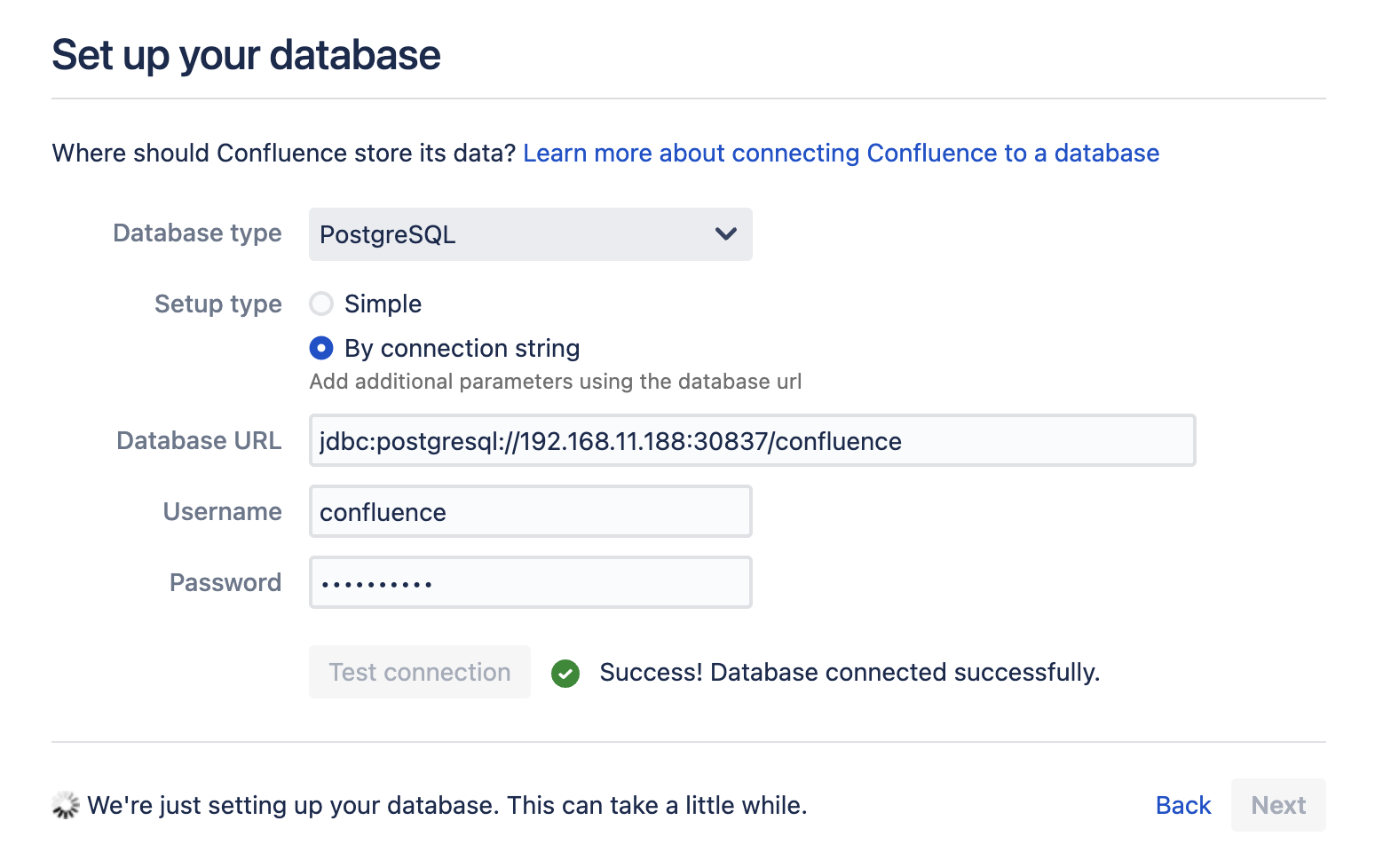Click the 'Database URL' field label
This screenshot has width=1383, height=868.
[x=199, y=441]
